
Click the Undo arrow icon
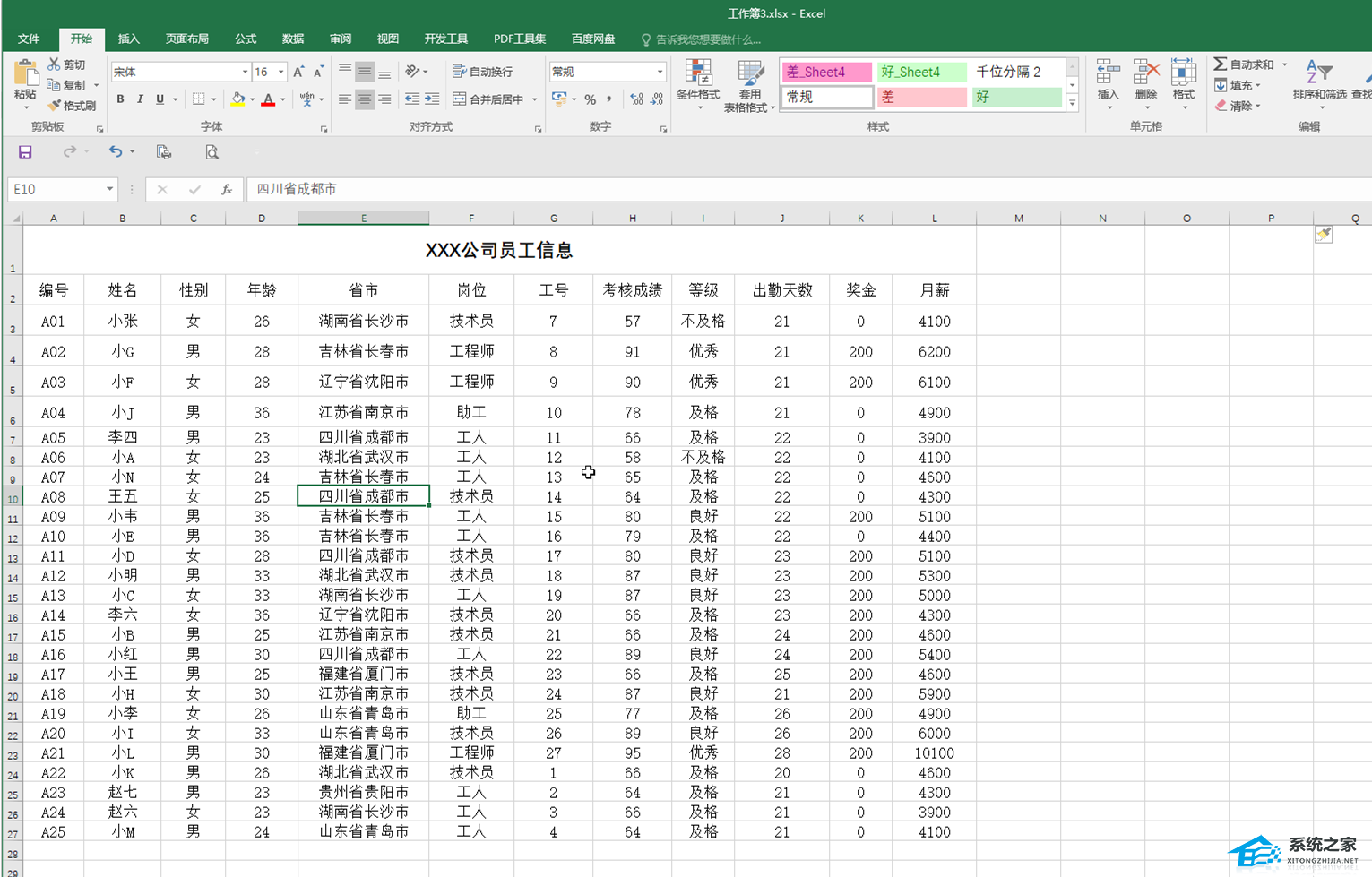click(115, 152)
